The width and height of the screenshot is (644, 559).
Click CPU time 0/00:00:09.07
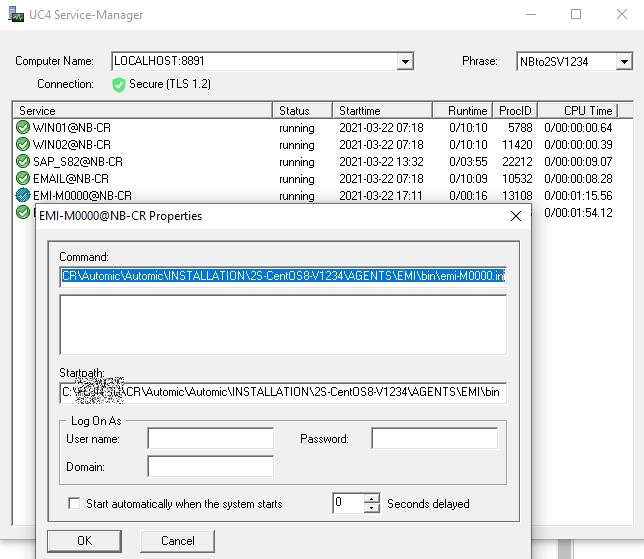tap(578, 161)
